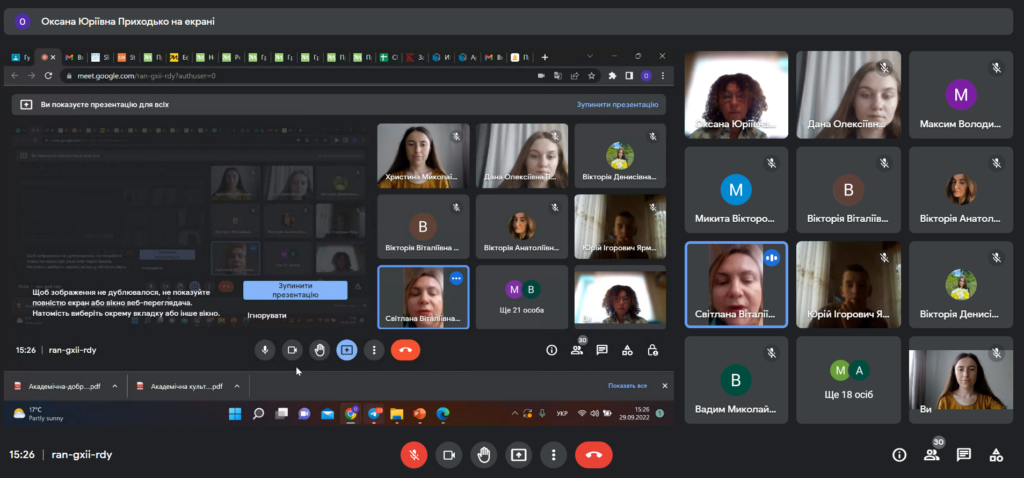Click the 'Зупинити презентацію' link in the banner
This screenshot has width=1024, height=478.
616,104
